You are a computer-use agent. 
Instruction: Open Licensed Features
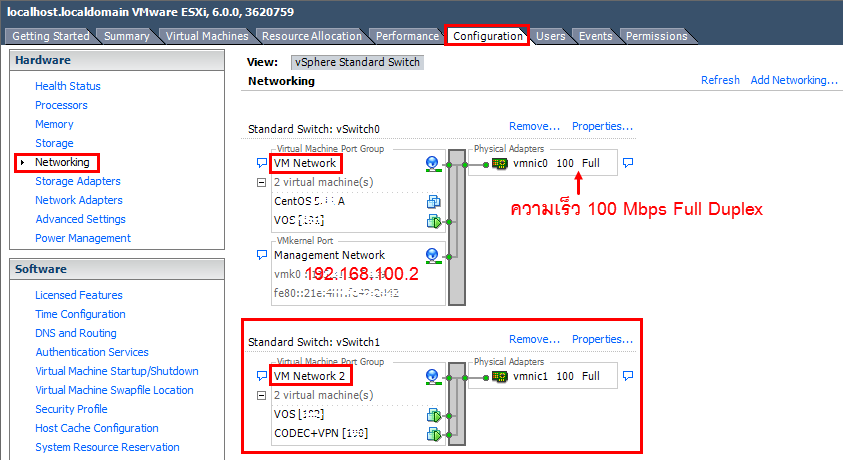79,295
